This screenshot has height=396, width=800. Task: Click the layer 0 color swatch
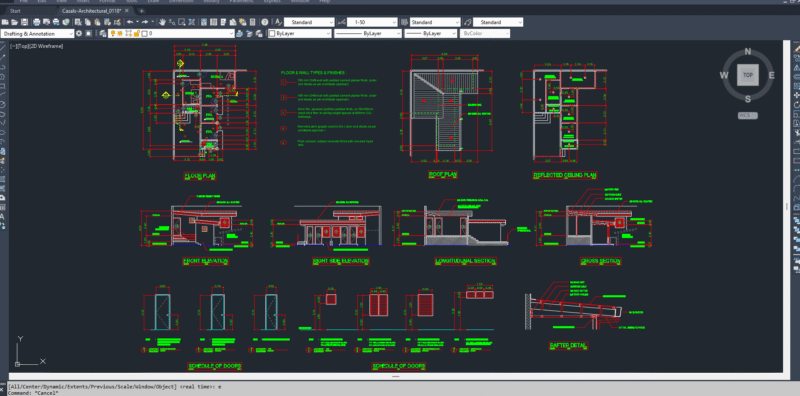tap(144, 33)
